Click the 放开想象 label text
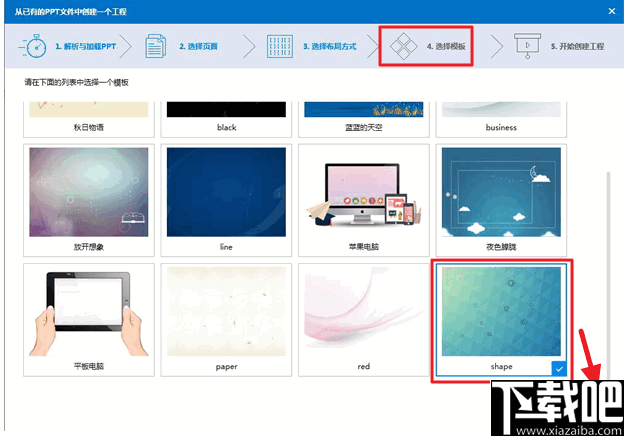Screen dimensions: 626x436 tap(89, 247)
